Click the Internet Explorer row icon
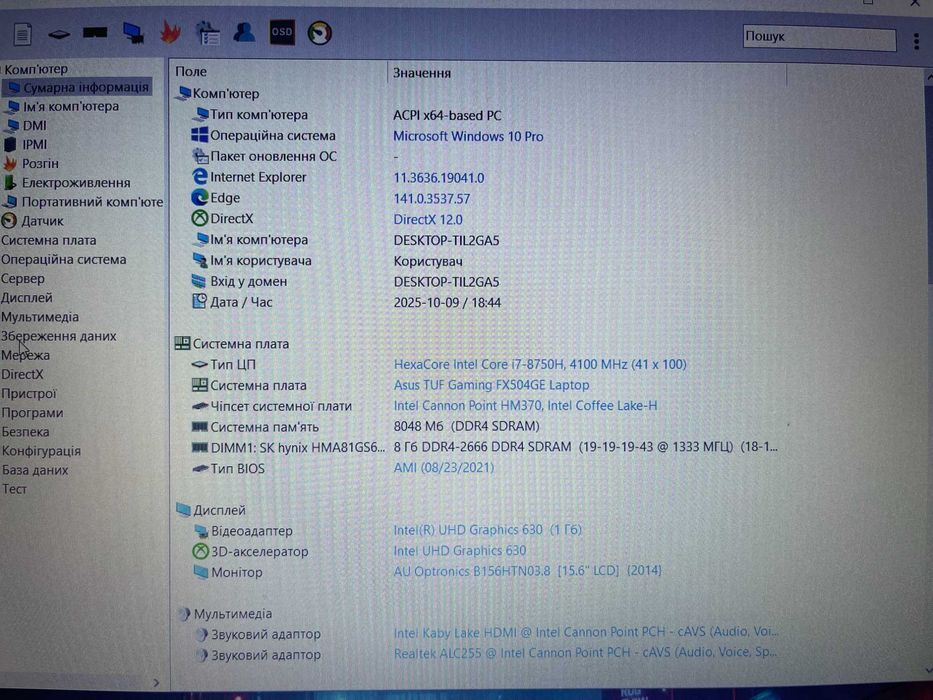 [x=199, y=177]
